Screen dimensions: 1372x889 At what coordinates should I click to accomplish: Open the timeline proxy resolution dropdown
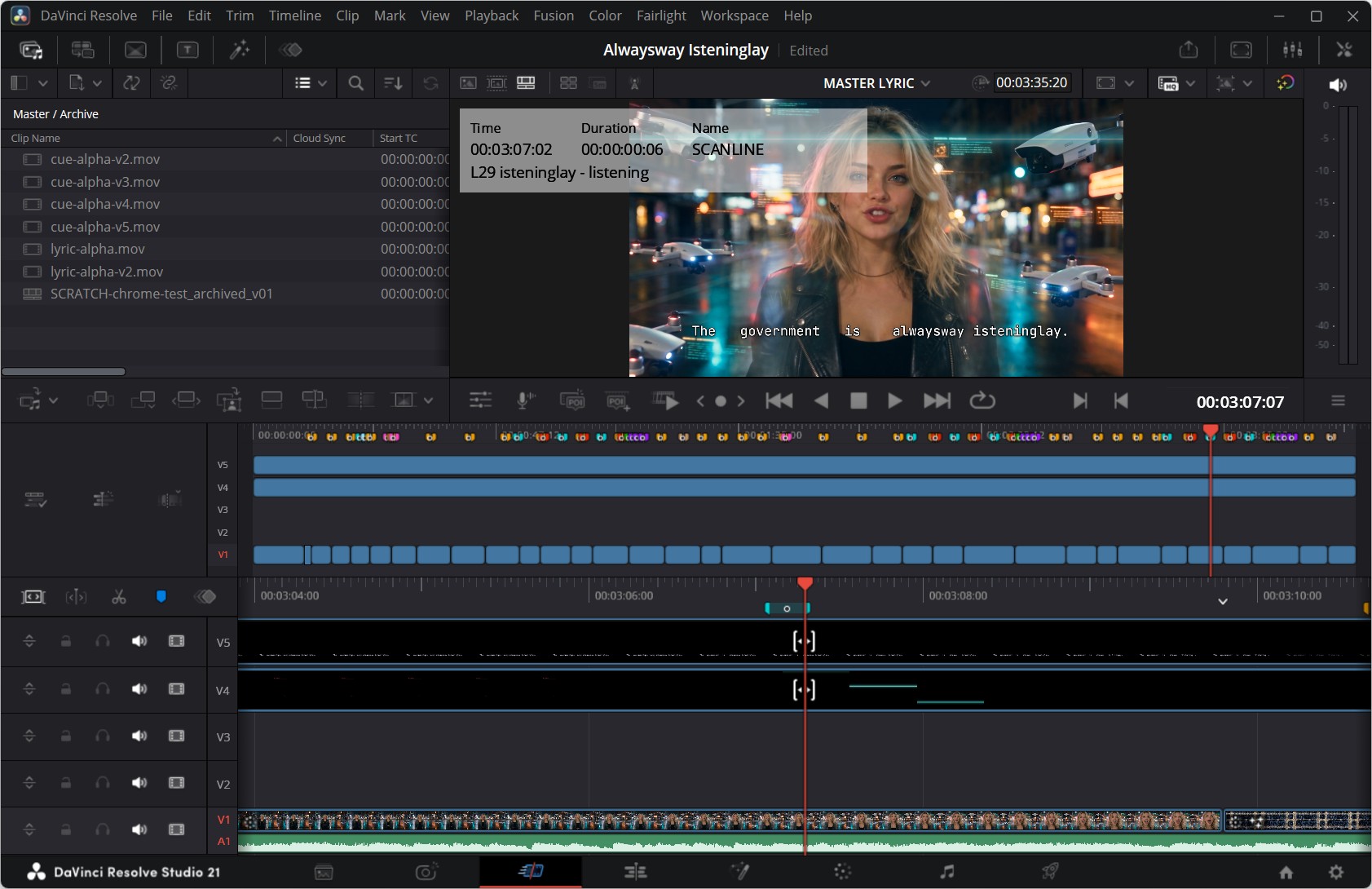pos(1190,83)
